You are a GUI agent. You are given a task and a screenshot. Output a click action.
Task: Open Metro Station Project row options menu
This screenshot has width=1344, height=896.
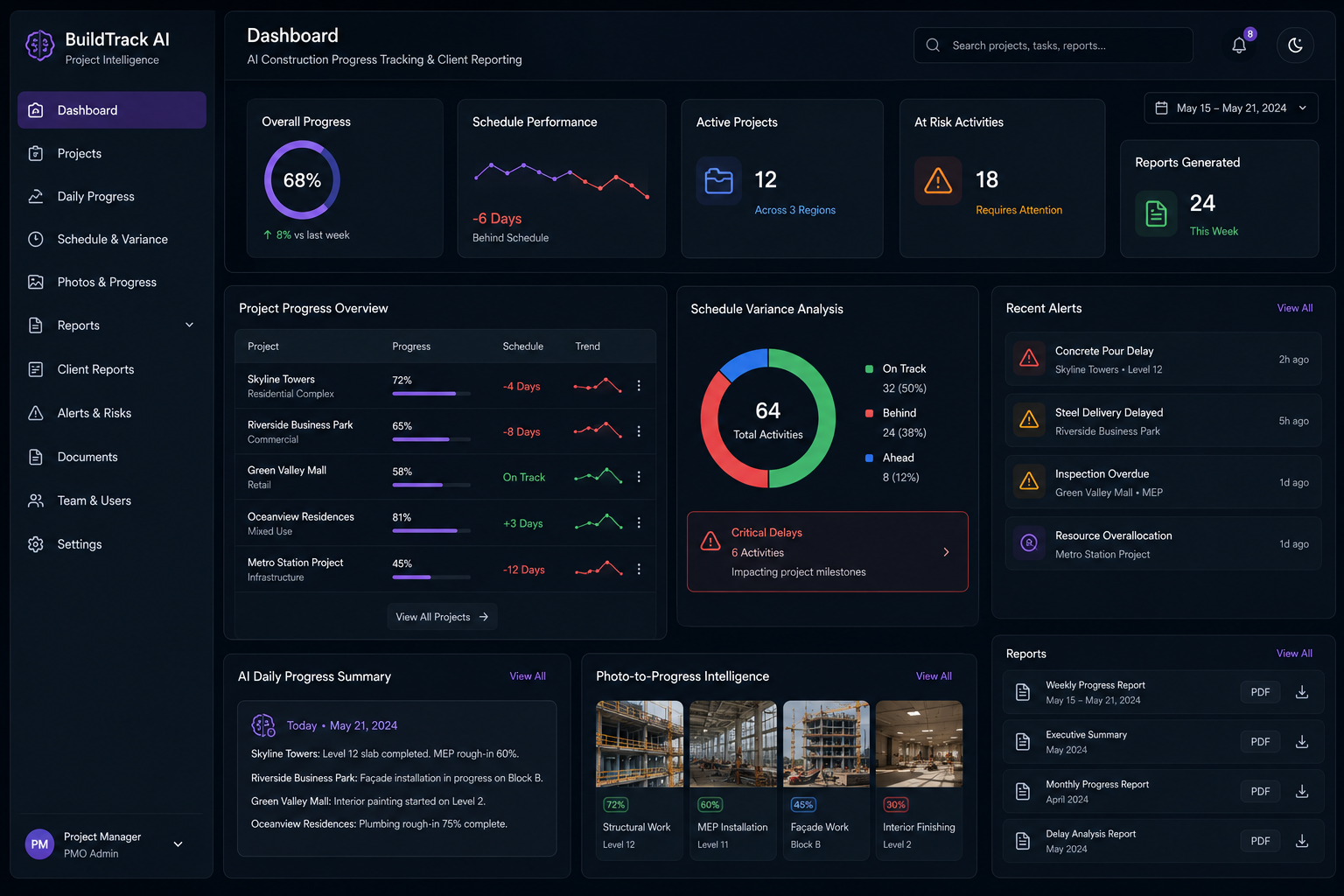(639, 570)
